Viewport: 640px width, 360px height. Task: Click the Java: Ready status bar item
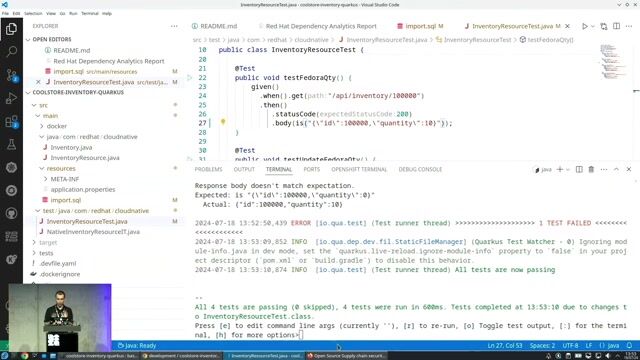pyautogui.click(x=137, y=346)
